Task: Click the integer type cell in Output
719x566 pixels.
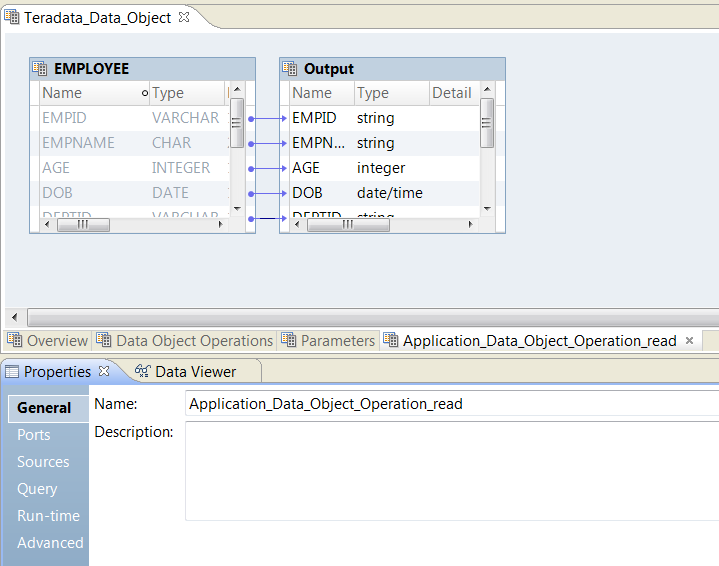Action: coord(381,167)
